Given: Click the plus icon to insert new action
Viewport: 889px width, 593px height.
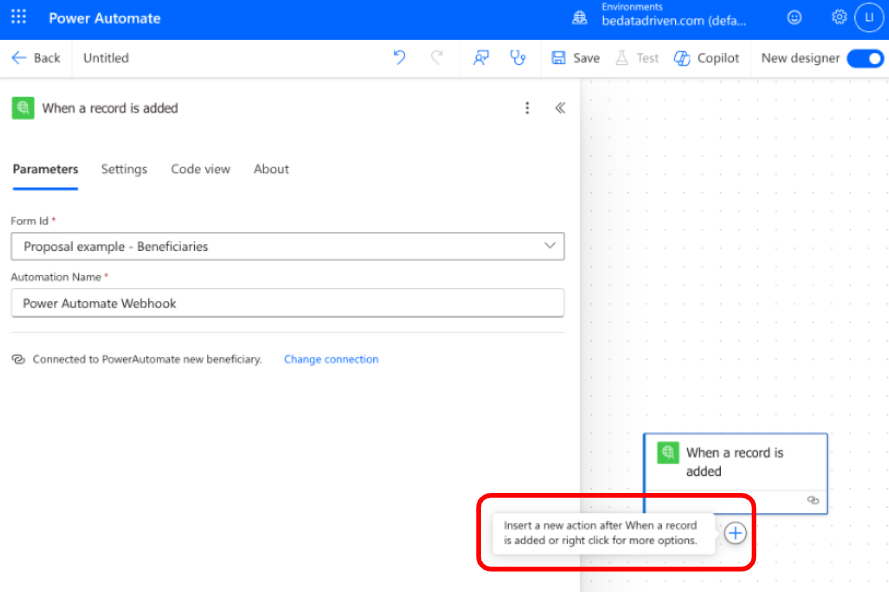Looking at the screenshot, I should 735,533.
